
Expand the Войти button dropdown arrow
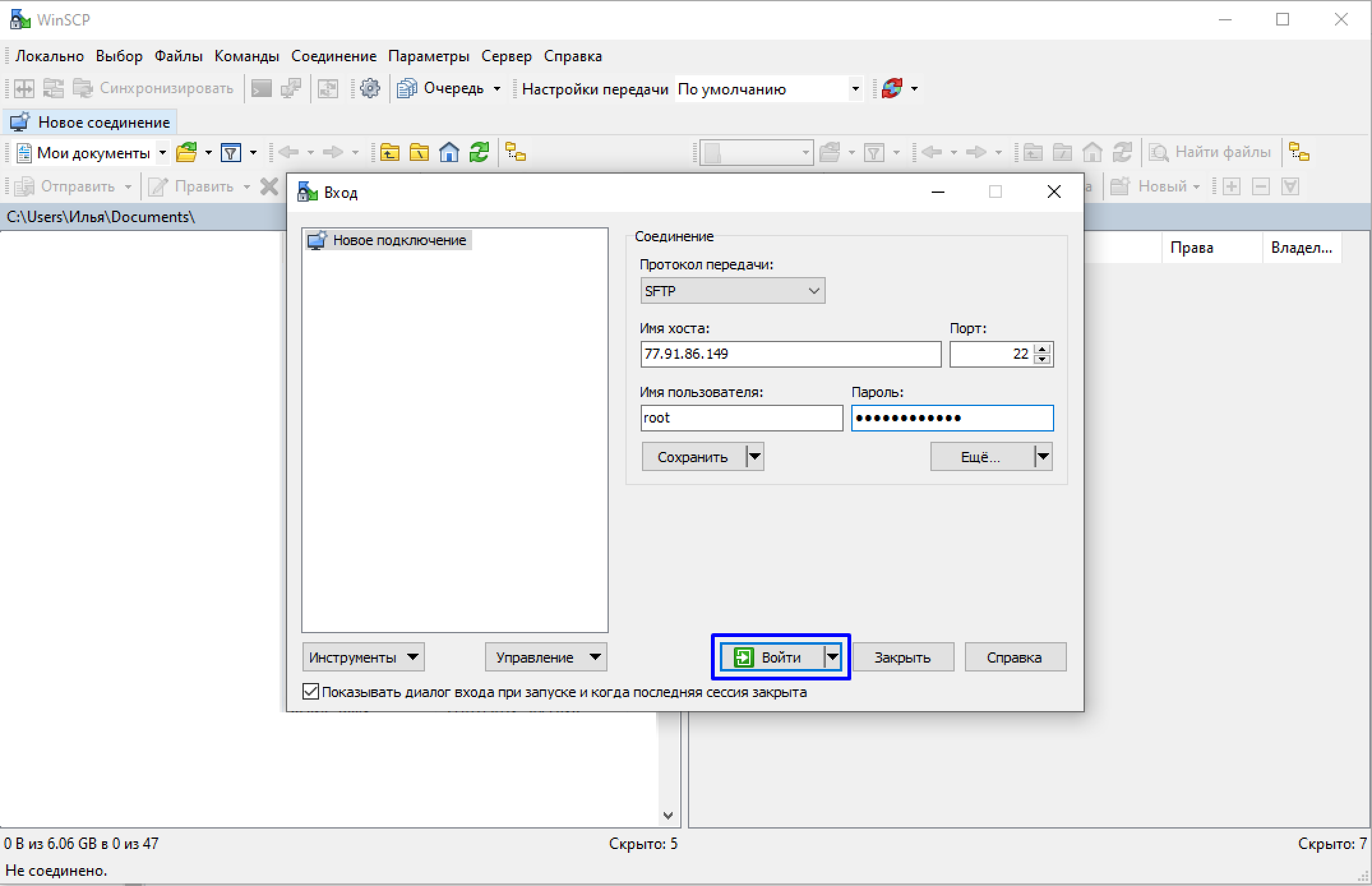[833, 656]
